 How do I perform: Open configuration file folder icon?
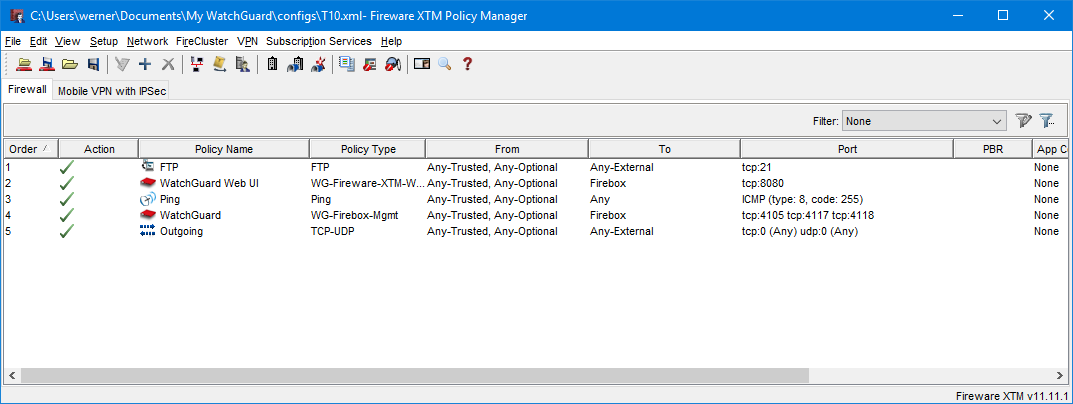coord(70,64)
